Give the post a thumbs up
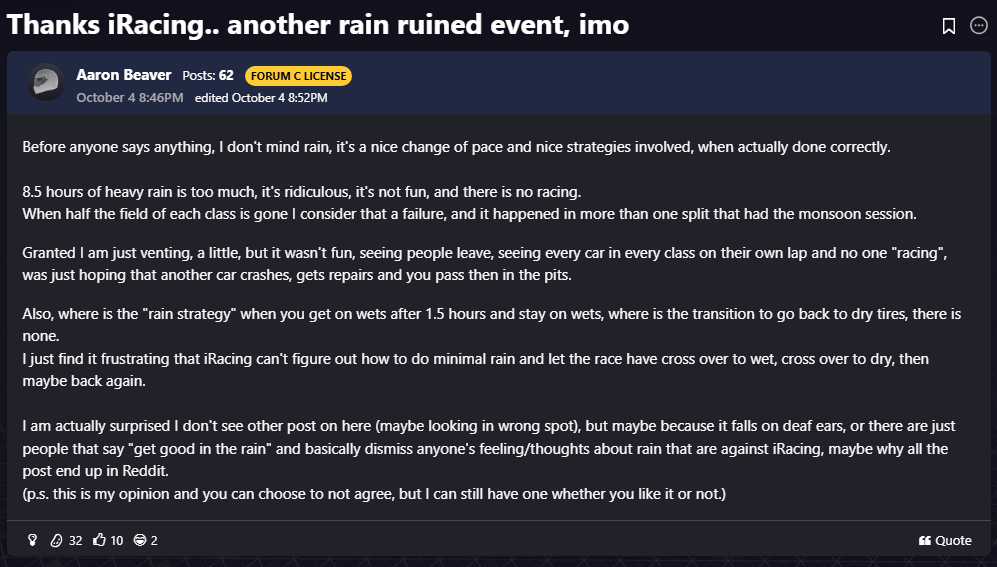The height and width of the screenshot is (567, 997). point(99,540)
